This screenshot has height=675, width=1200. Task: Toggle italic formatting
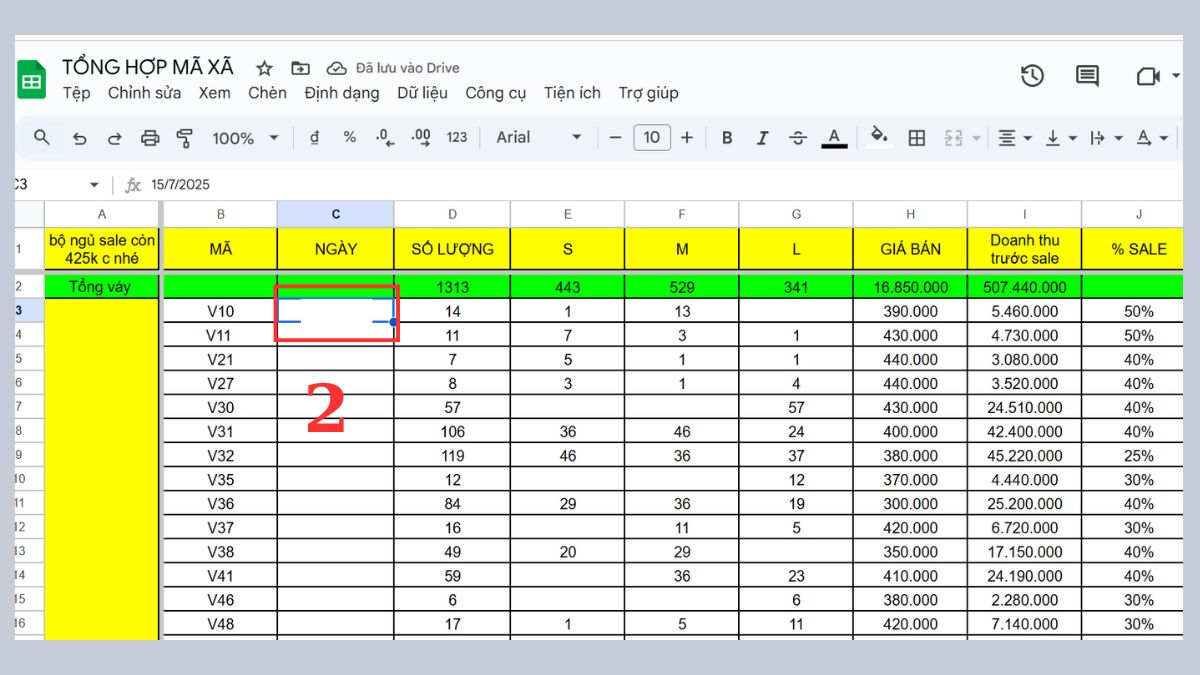762,138
